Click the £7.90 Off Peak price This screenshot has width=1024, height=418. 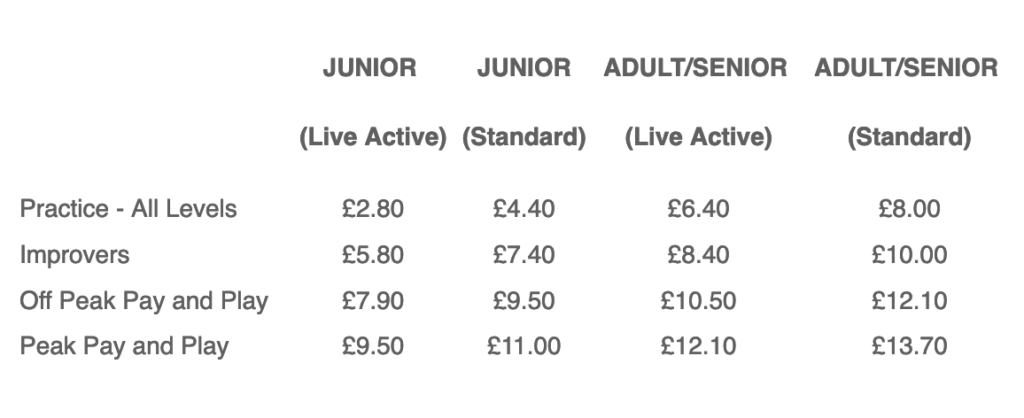click(x=373, y=301)
